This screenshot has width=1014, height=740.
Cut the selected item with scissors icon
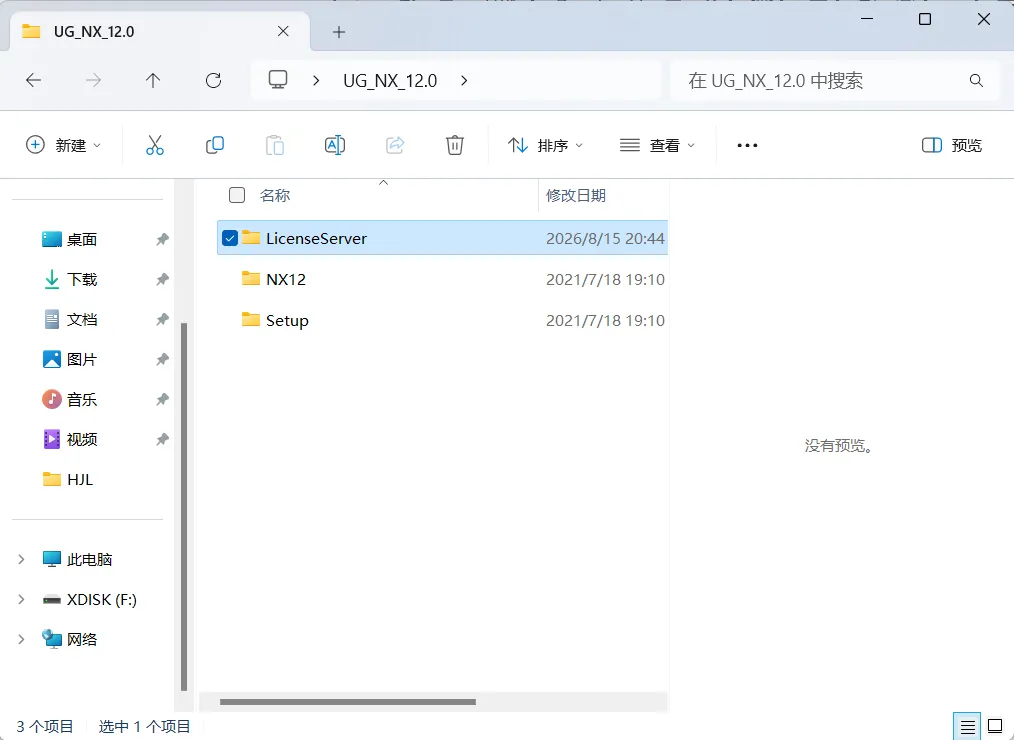[x=155, y=145]
